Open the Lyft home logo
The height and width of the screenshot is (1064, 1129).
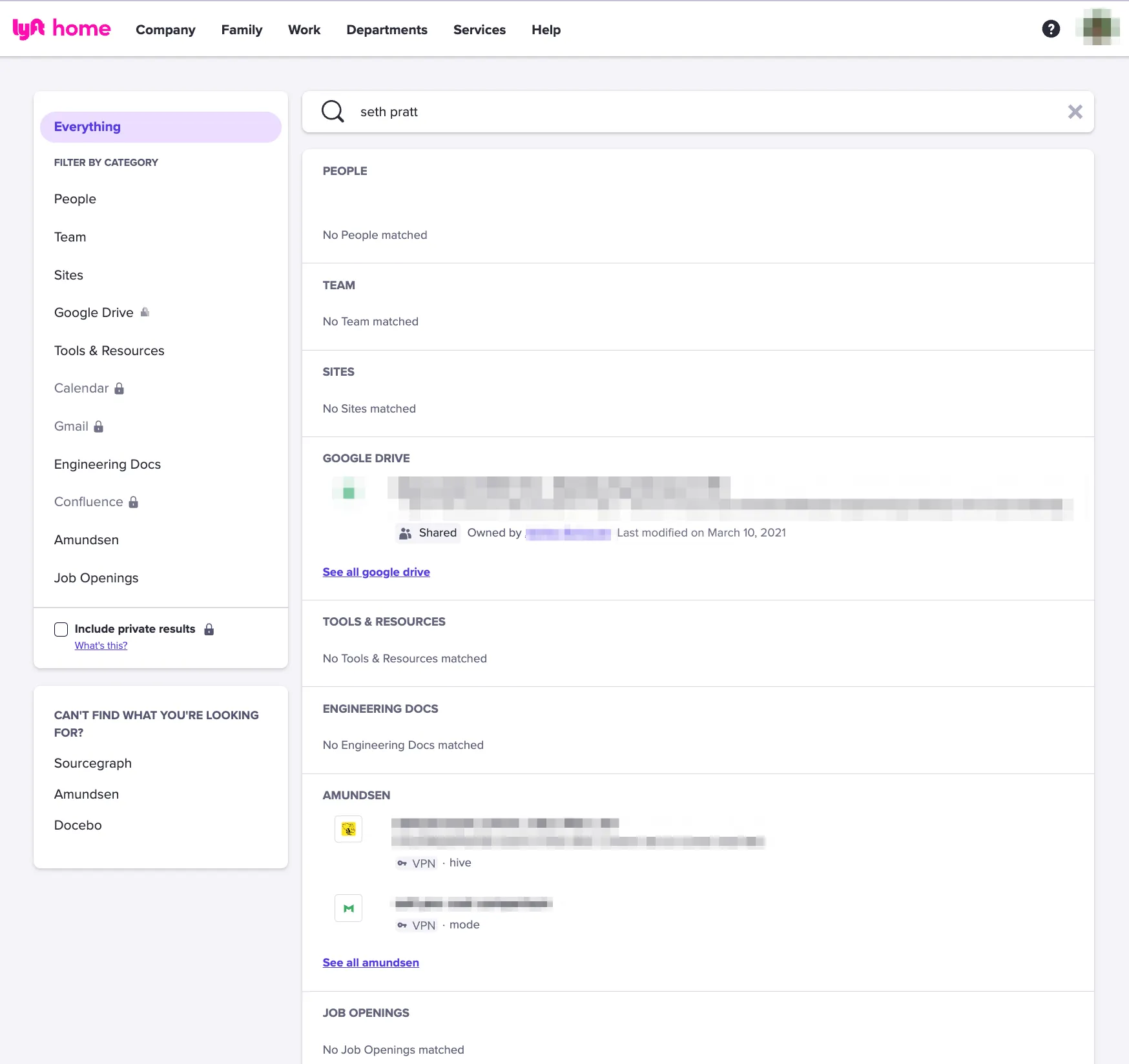click(61, 29)
